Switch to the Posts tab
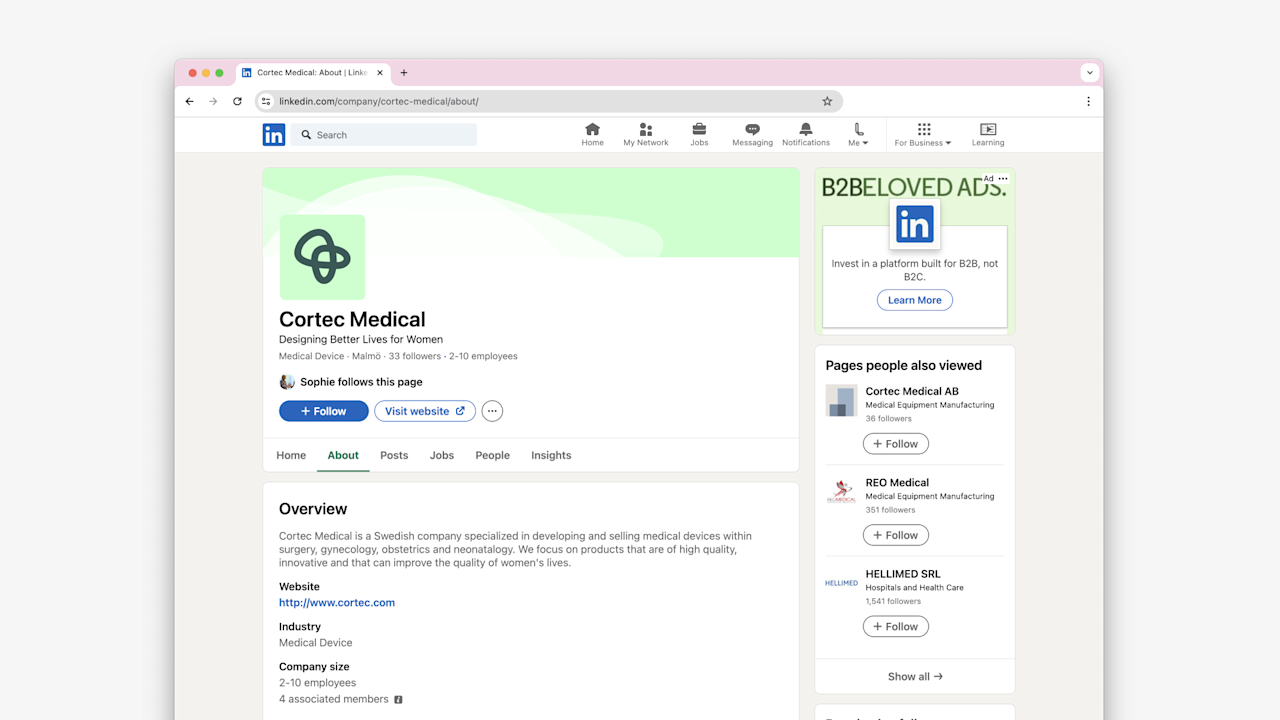 [394, 455]
